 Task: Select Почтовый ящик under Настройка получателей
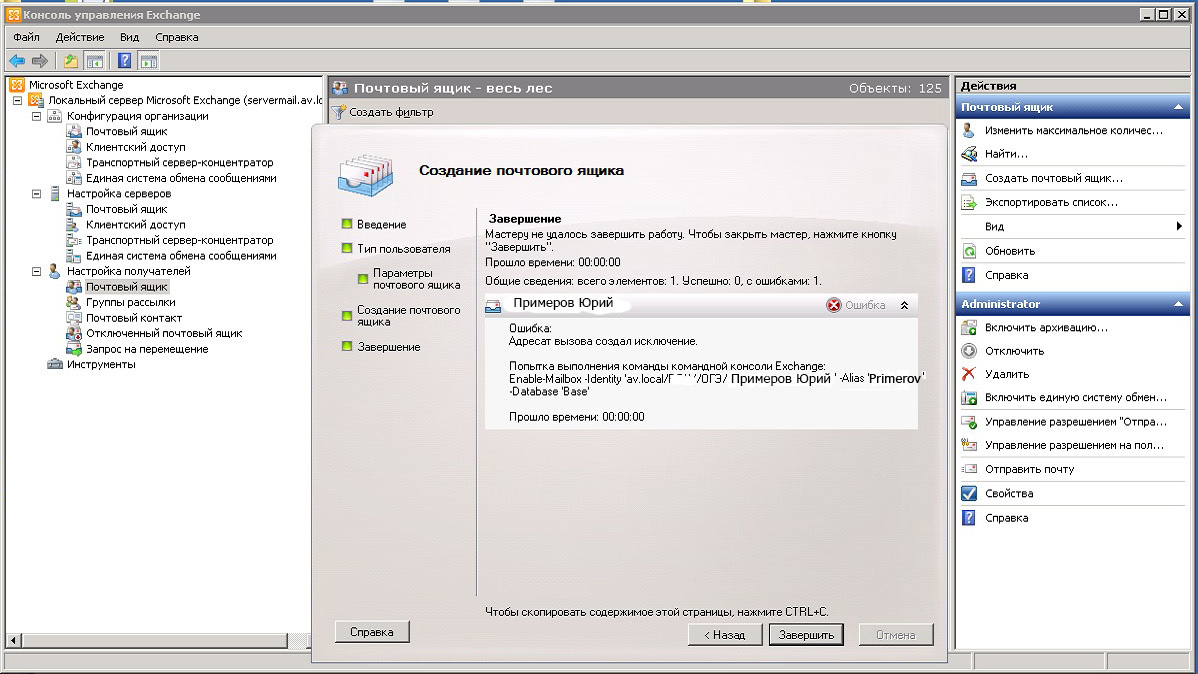pyautogui.click(x=127, y=287)
